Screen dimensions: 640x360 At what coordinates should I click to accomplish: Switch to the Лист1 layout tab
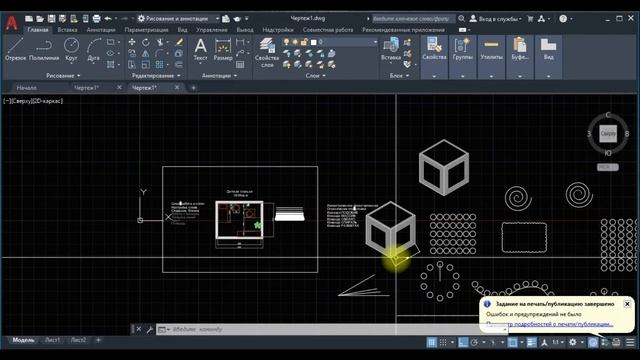[x=53, y=340]
